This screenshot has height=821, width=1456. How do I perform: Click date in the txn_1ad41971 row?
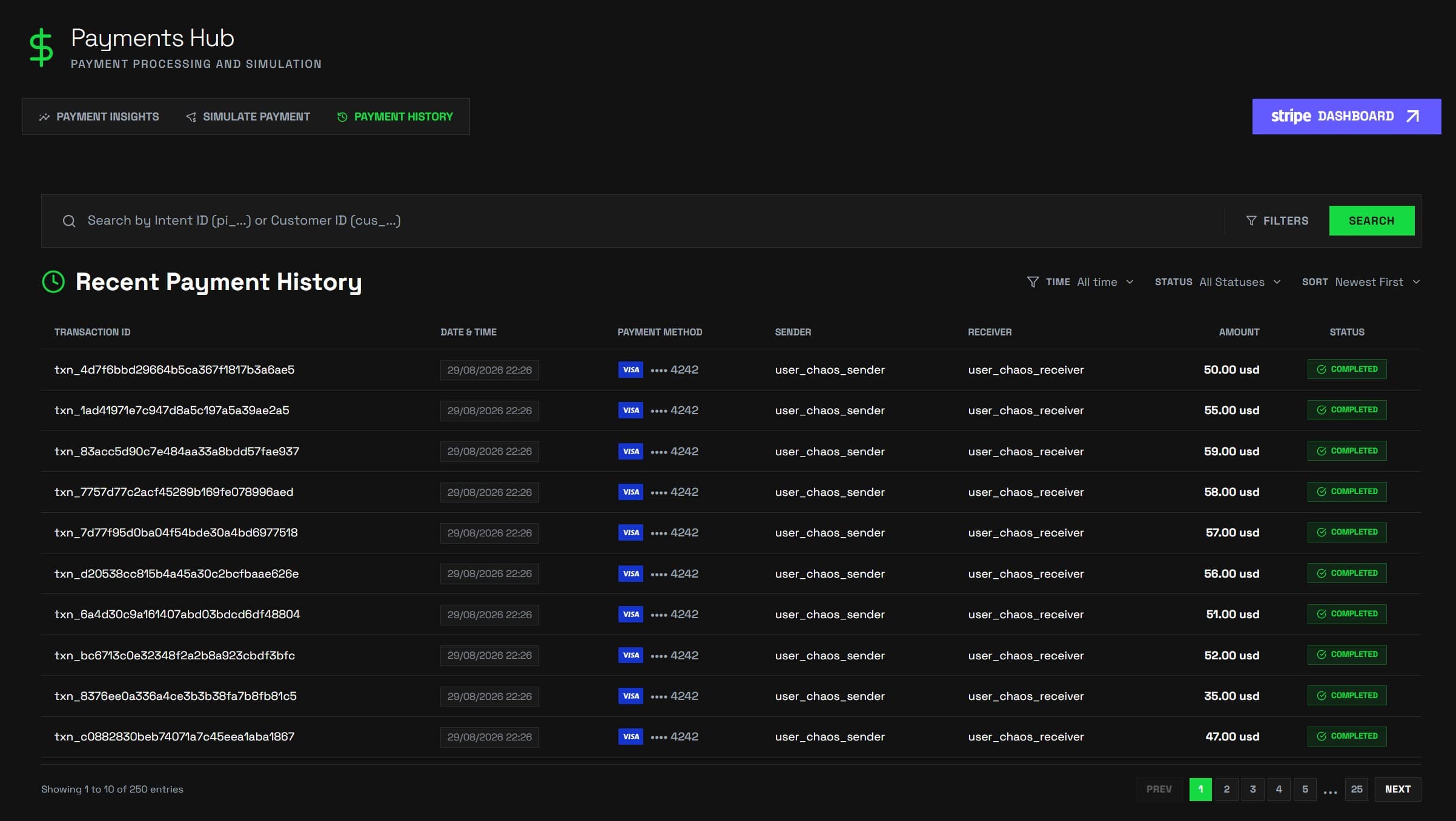(489, 410)
